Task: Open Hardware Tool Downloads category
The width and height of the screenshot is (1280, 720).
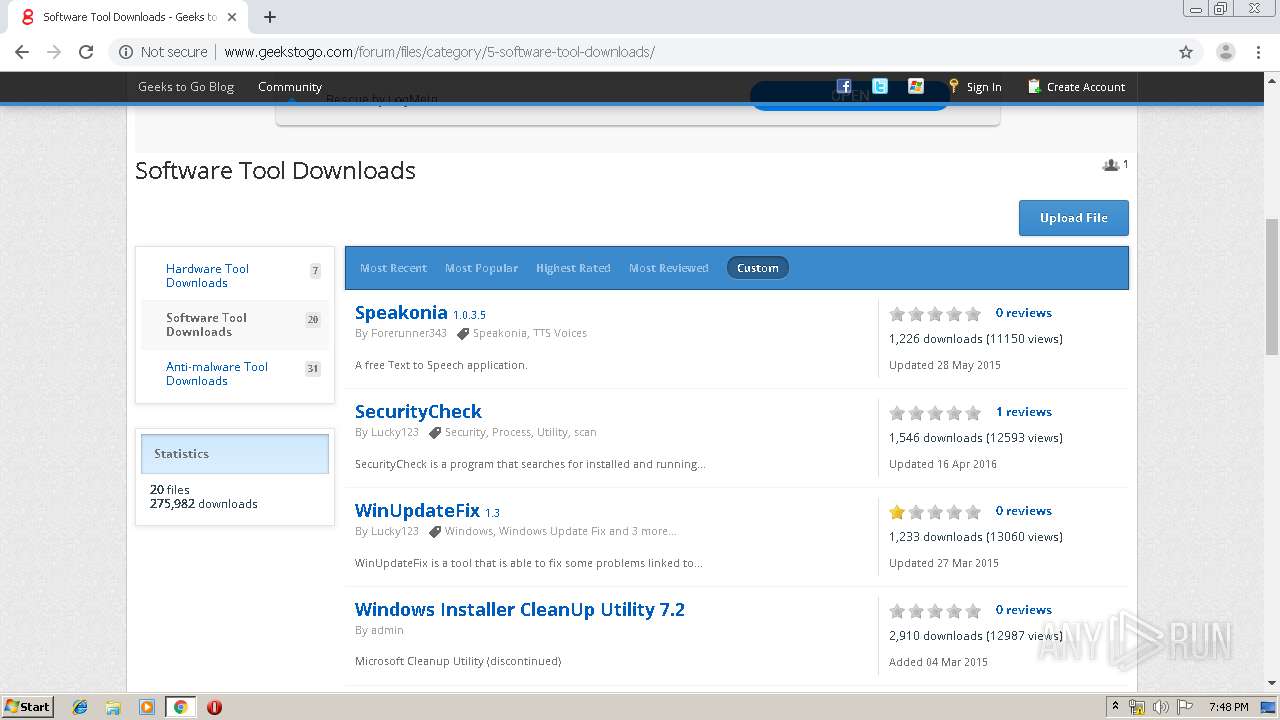Action: point(207,276)
